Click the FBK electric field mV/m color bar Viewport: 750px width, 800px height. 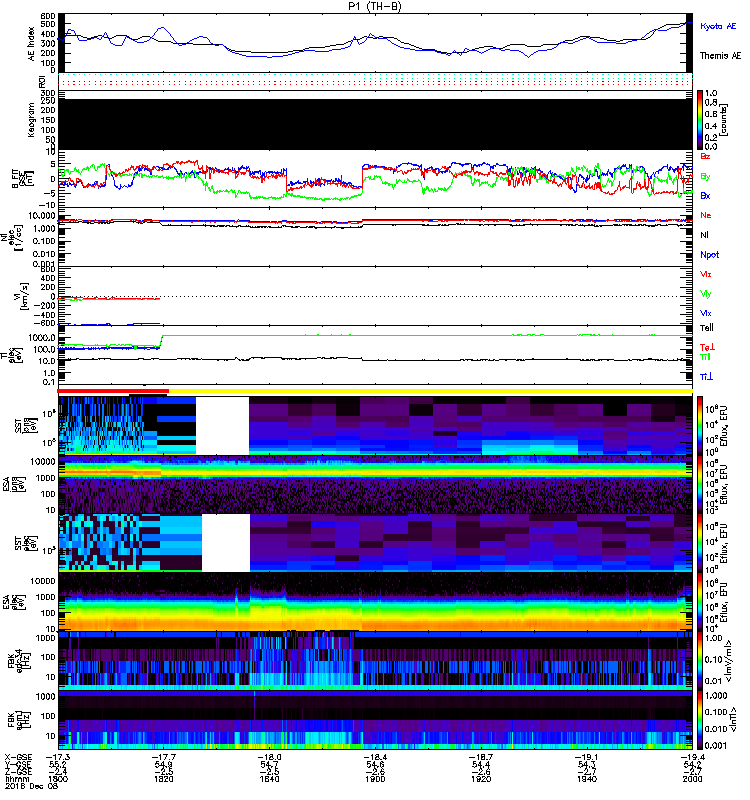click(701, 661)
